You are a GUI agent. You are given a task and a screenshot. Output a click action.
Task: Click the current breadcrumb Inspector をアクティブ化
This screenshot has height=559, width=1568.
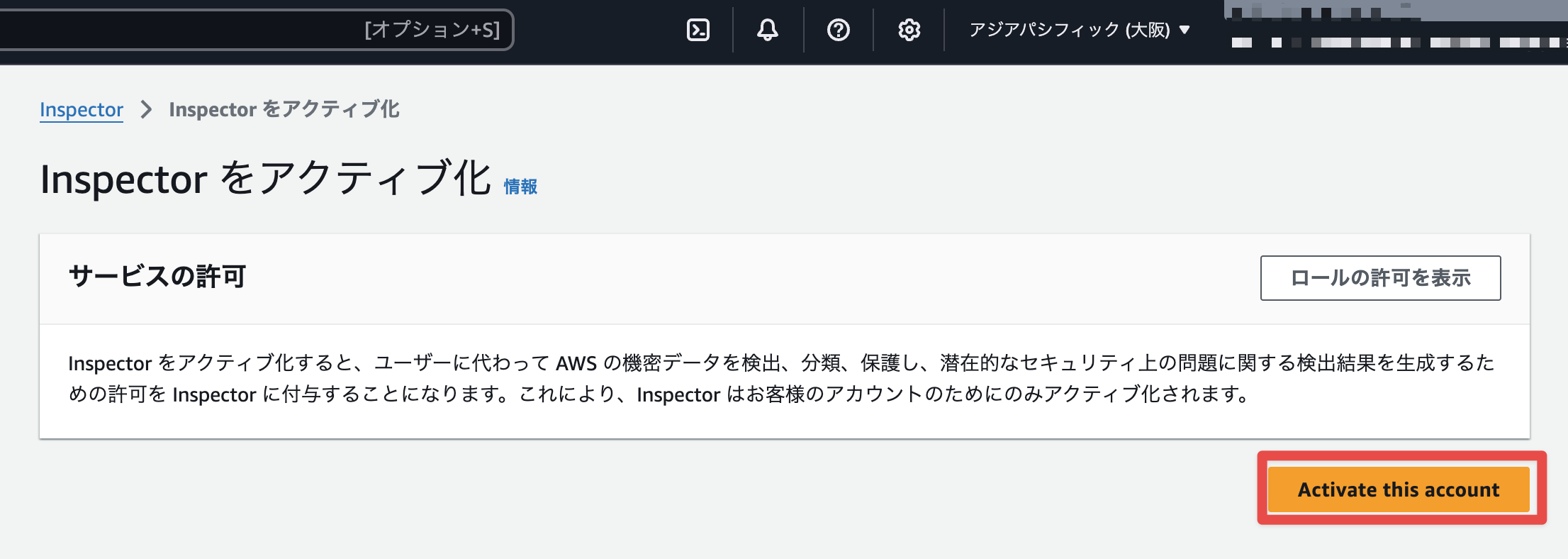pyautogui.click(x=284, y=109)
